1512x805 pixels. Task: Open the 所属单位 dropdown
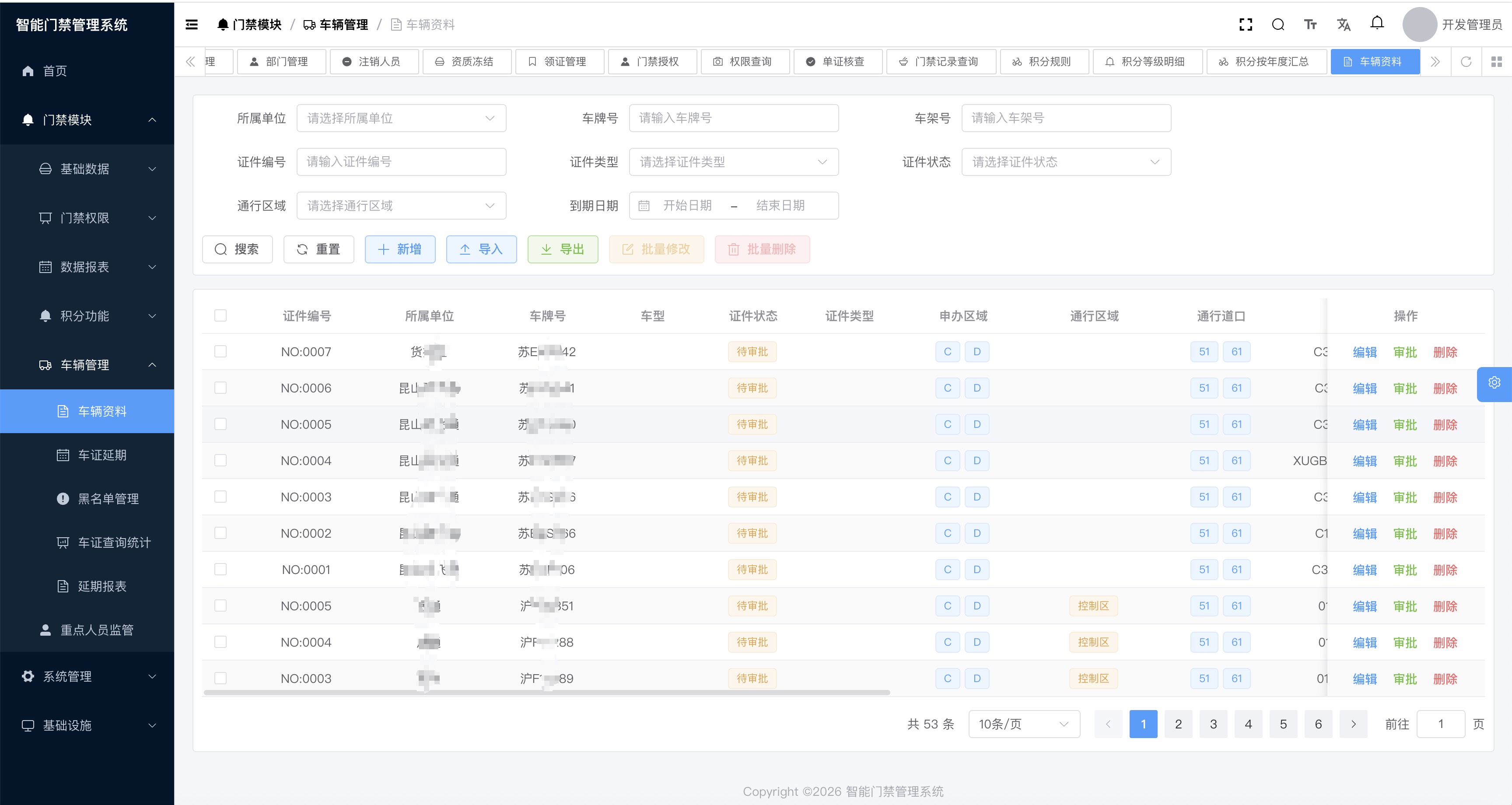click(402, 118)
